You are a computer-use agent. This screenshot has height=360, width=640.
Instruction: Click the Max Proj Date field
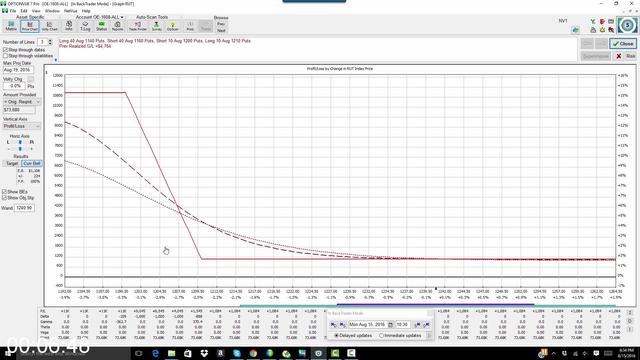pyautogui.click(x=18, y=70)
